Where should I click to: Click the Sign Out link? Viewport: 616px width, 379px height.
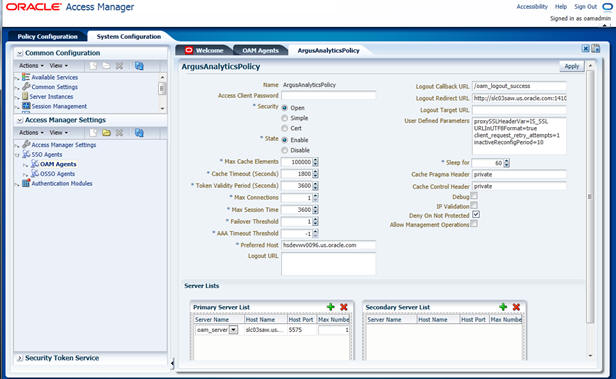click(585, 7)
